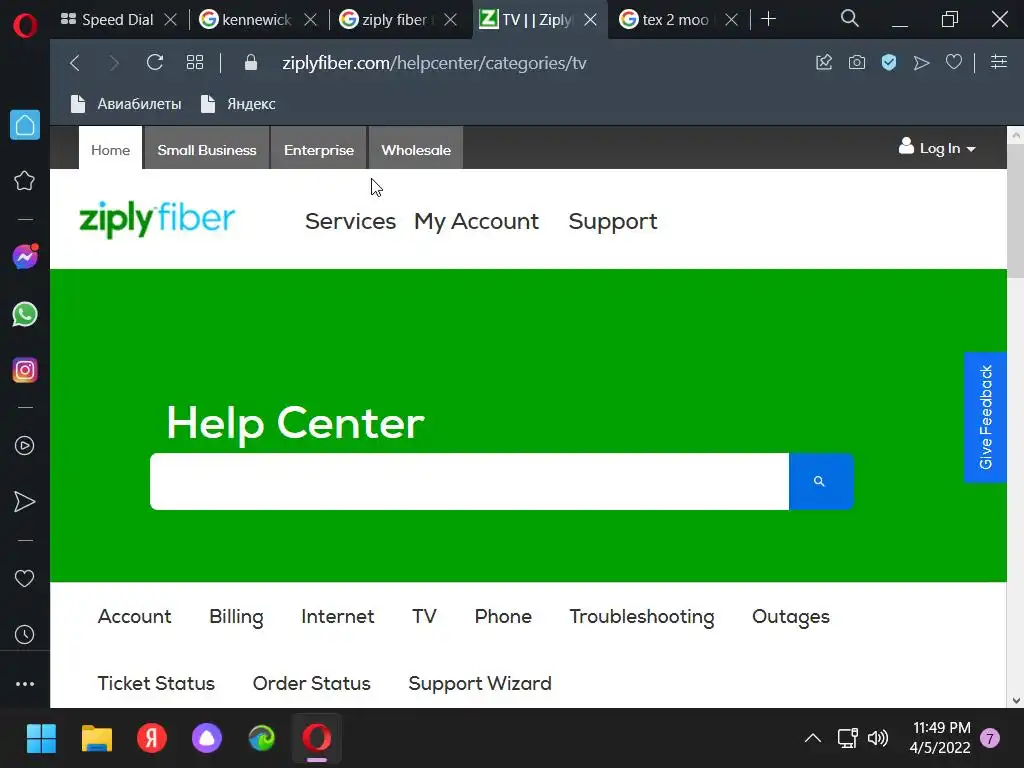Viewport: 1024px width, 768px height.
Task: Close the Speed Dial tab
Action: tap(170, 20)
